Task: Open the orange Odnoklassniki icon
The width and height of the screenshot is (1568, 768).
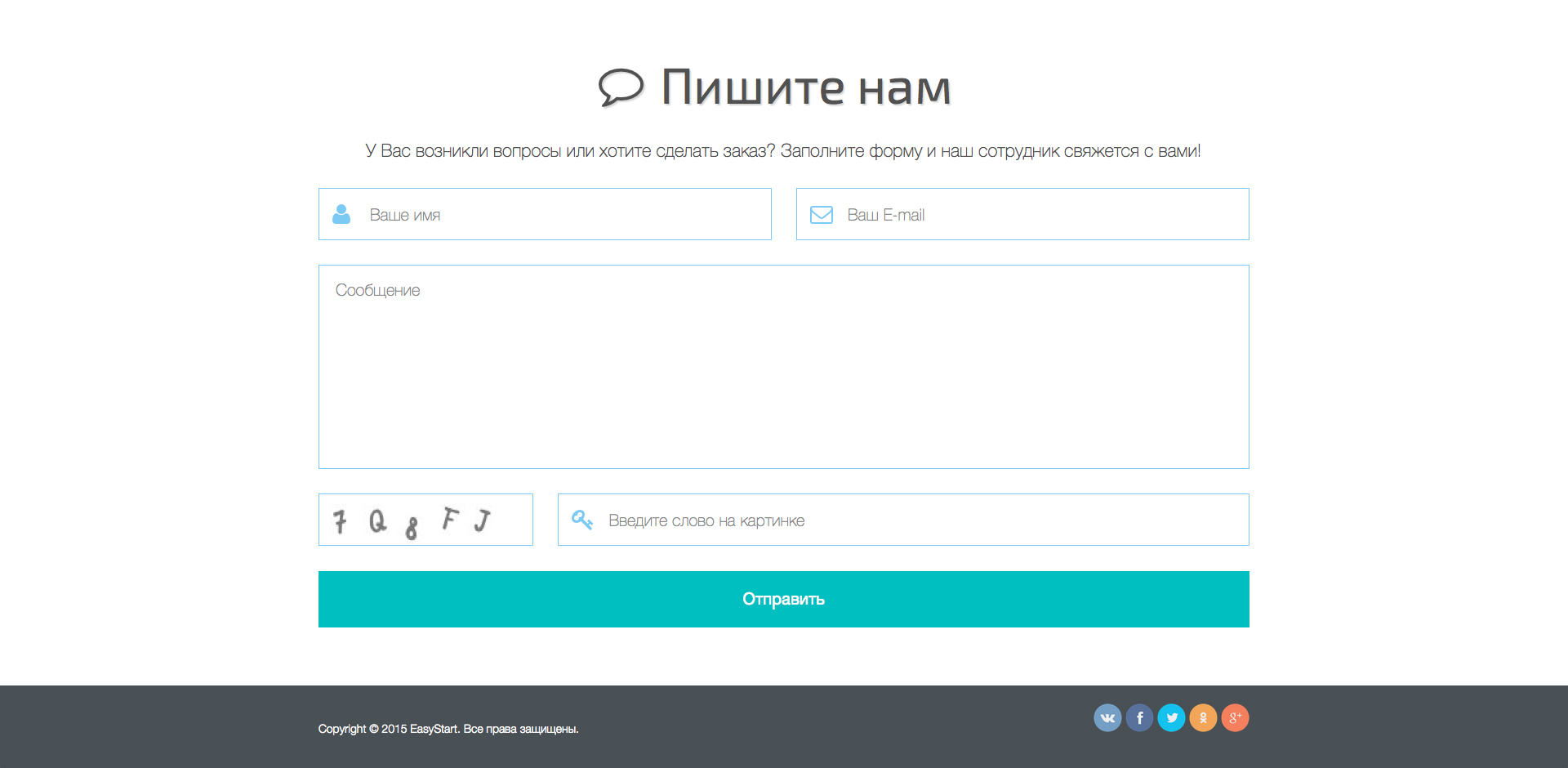Action: coord(1203,718)
